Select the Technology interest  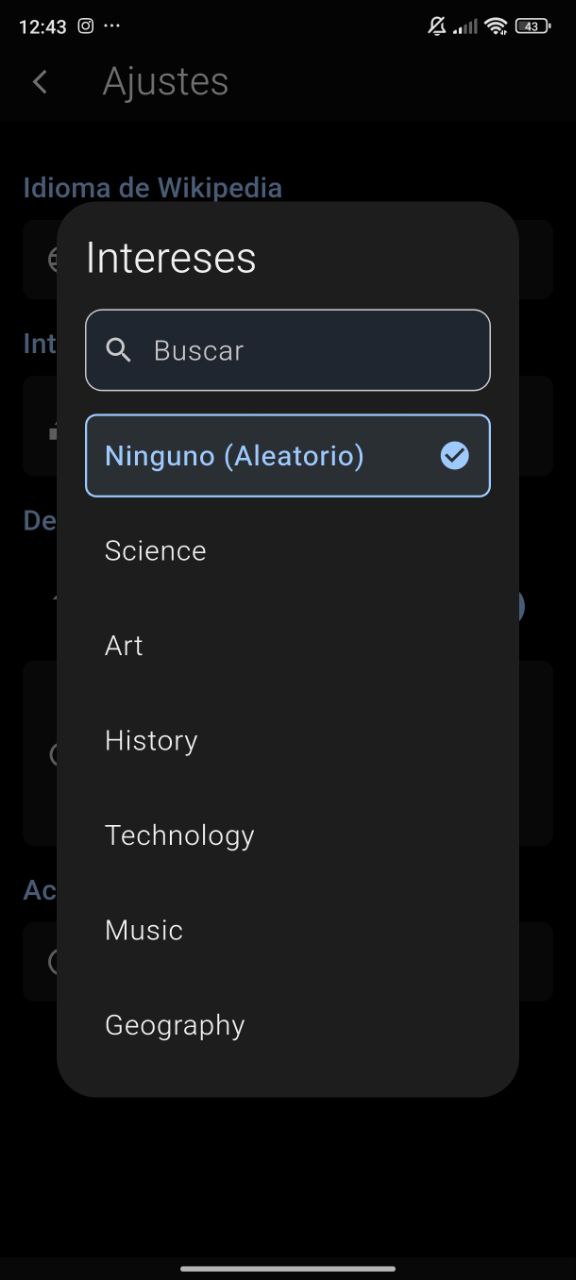(x=179, y=835)
